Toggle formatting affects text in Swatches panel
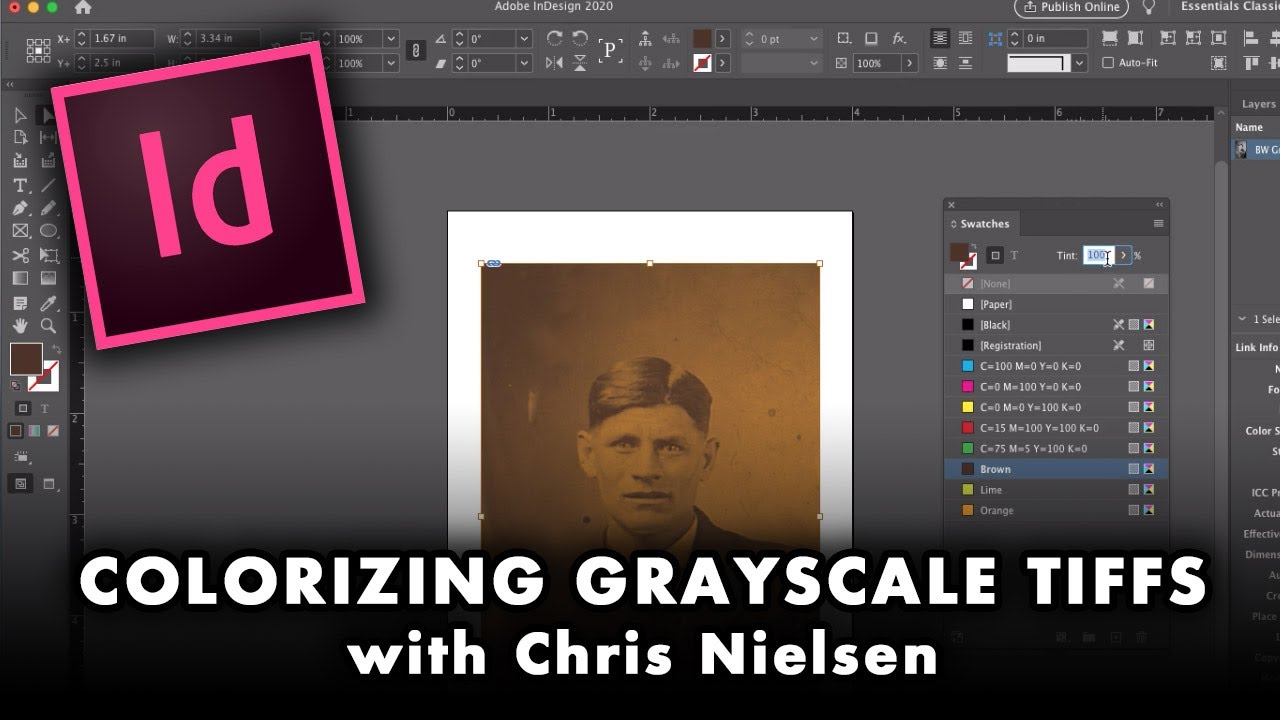This screenshot has height=720, width=1280. tap(1014, 255)
